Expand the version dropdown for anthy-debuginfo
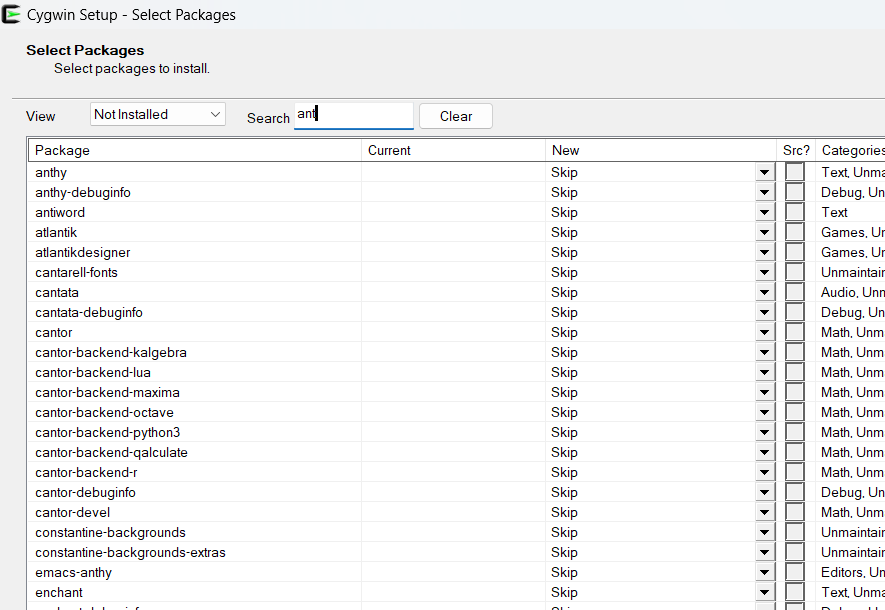The width and height of the screenshot is (885, 610). coord(764,192)
